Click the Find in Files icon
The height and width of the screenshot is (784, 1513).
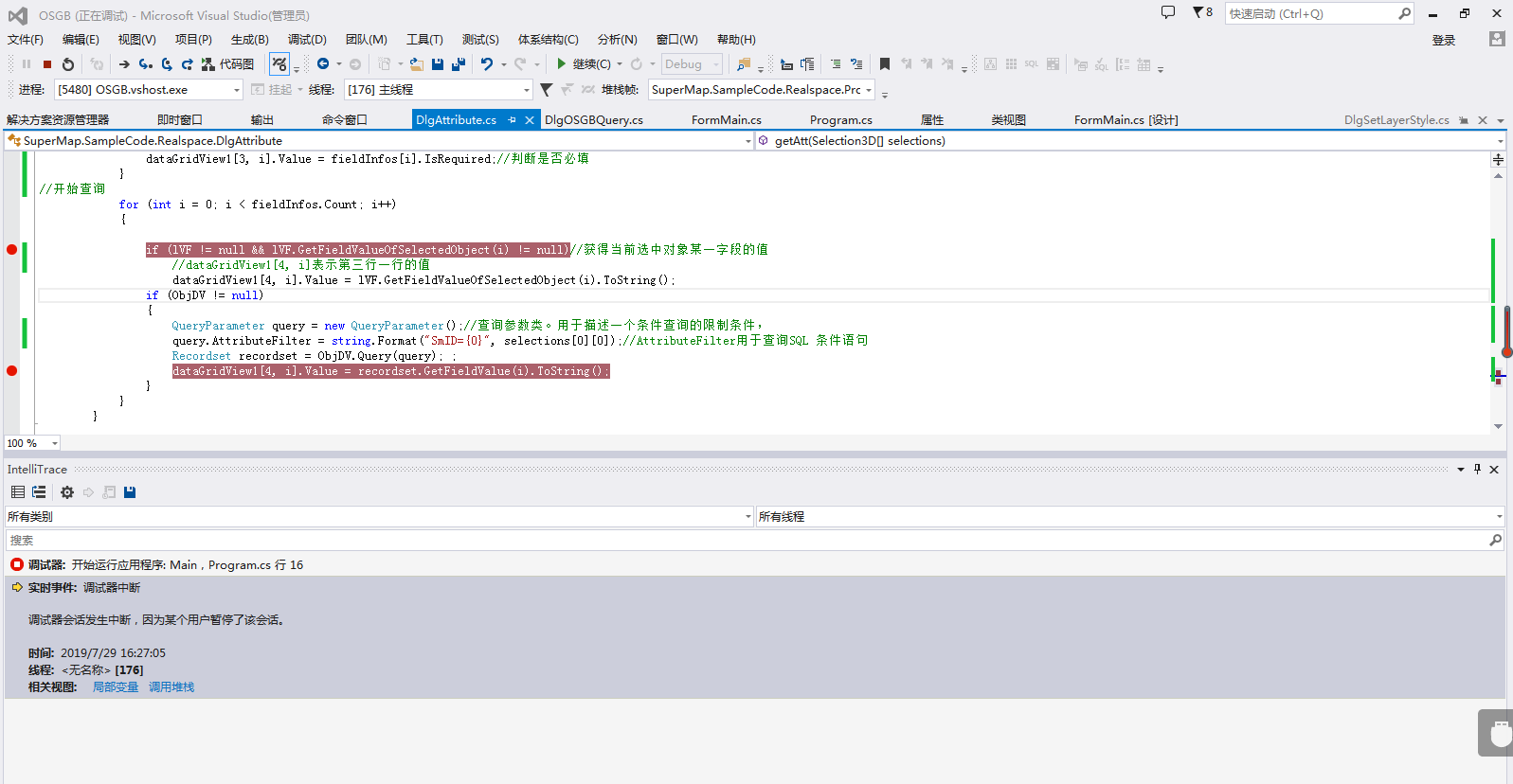coord(744,64)
